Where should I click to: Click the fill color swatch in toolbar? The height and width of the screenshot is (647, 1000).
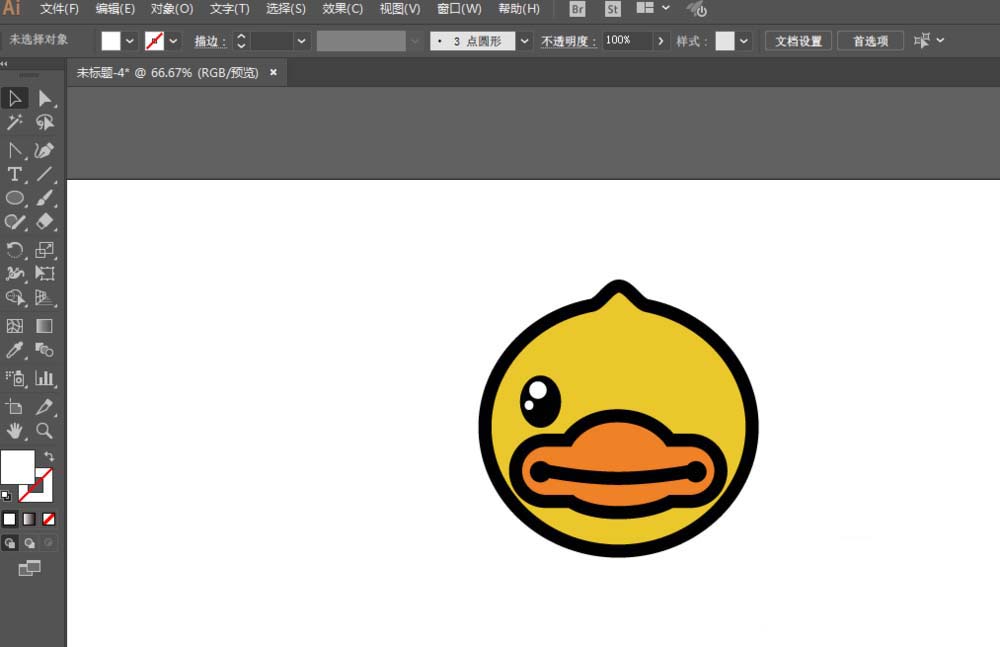pyautogui.click(x=111, y=41)
